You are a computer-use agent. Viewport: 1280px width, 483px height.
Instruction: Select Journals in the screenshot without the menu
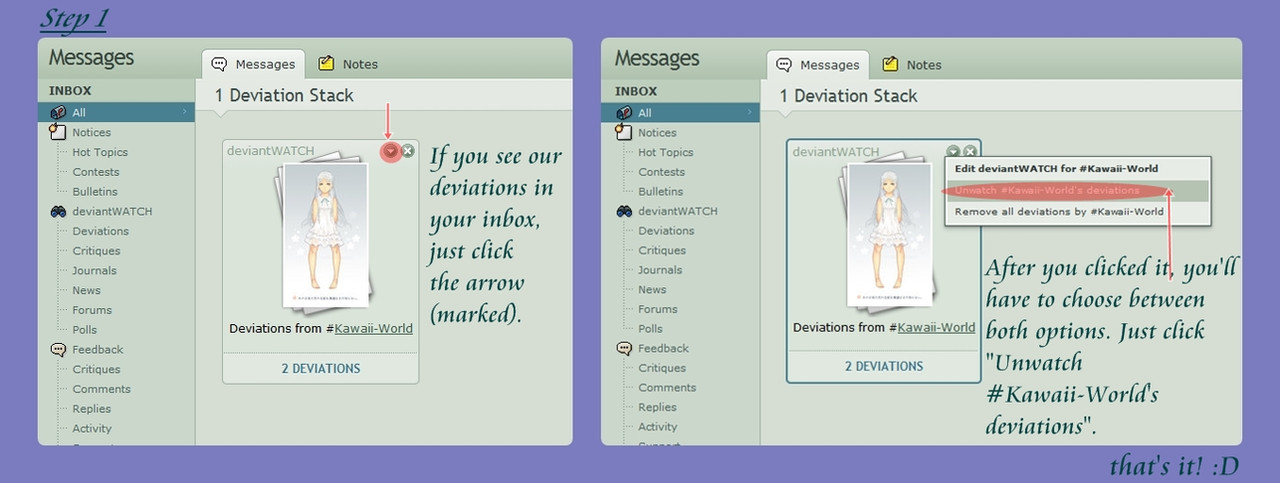click(x=94, y=270)
